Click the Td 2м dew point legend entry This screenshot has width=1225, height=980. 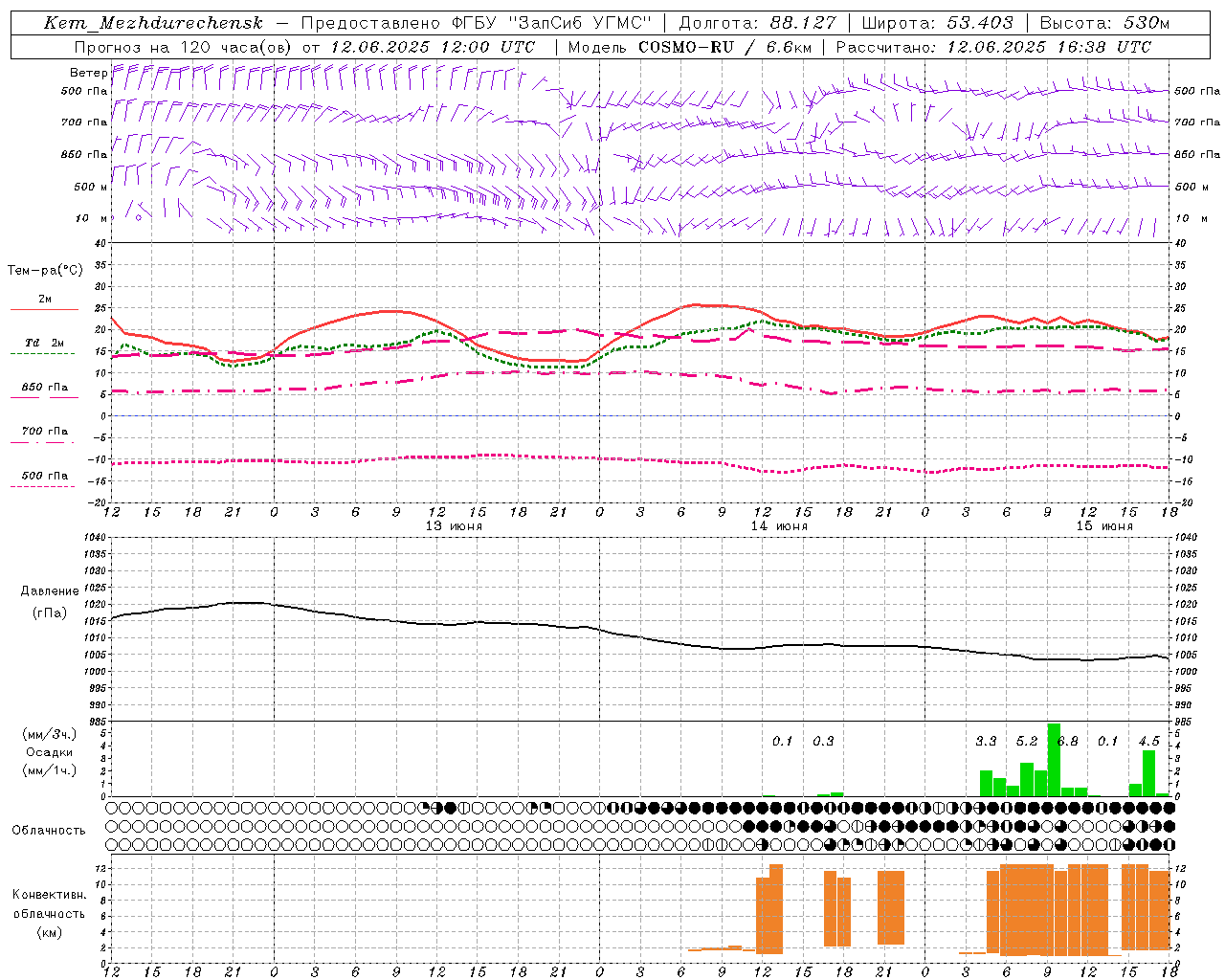pos(44,343)
